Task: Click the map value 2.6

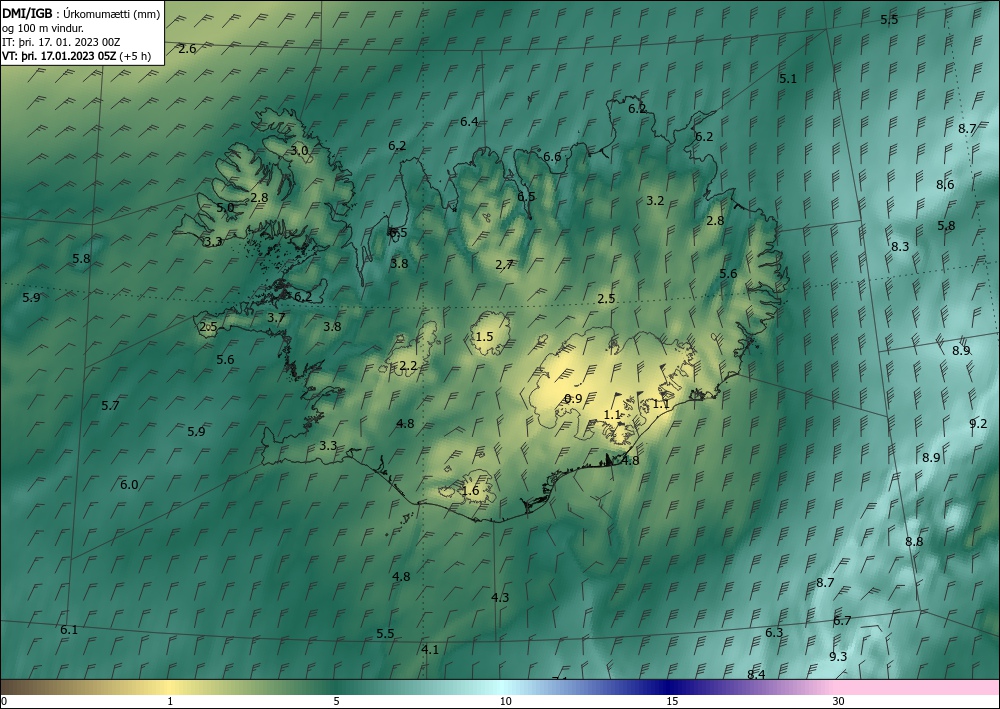Action: 187,48
